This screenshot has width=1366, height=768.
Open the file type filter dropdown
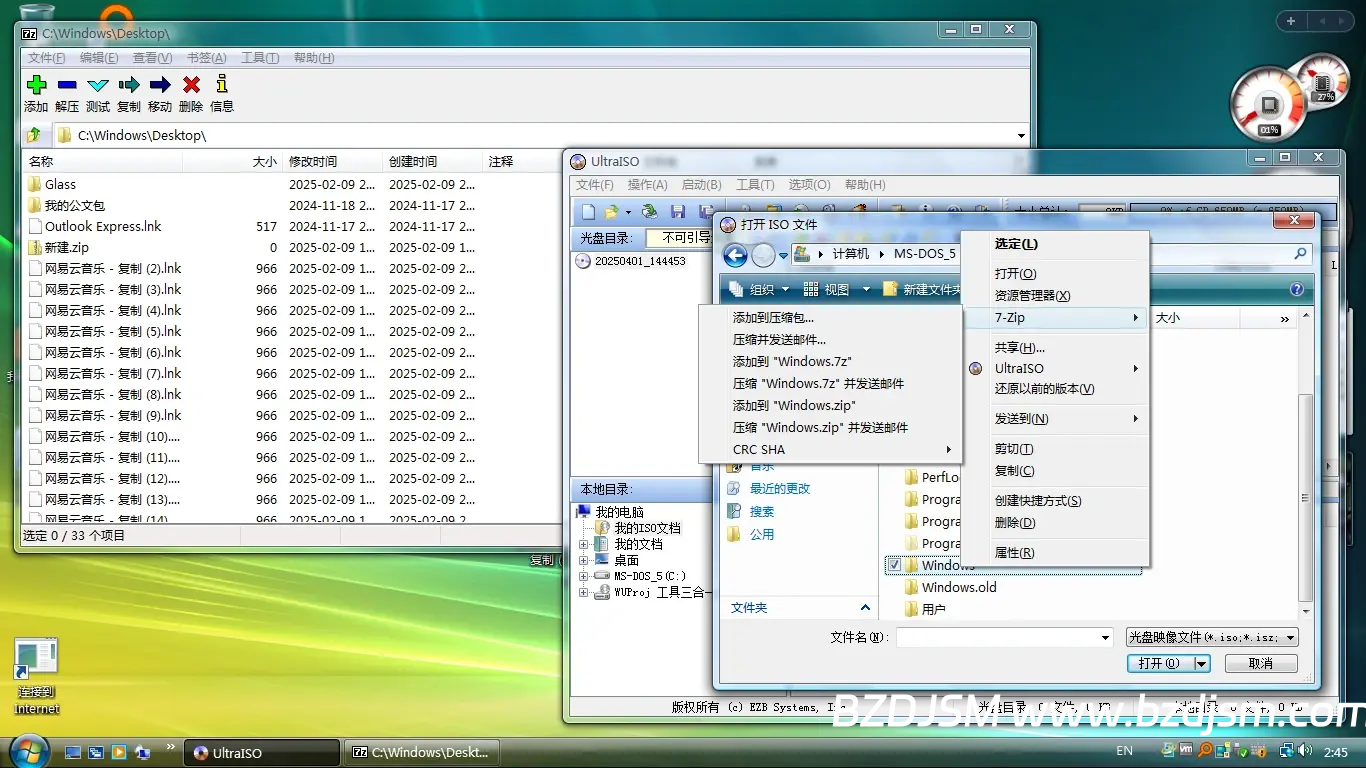[1290, 638]
